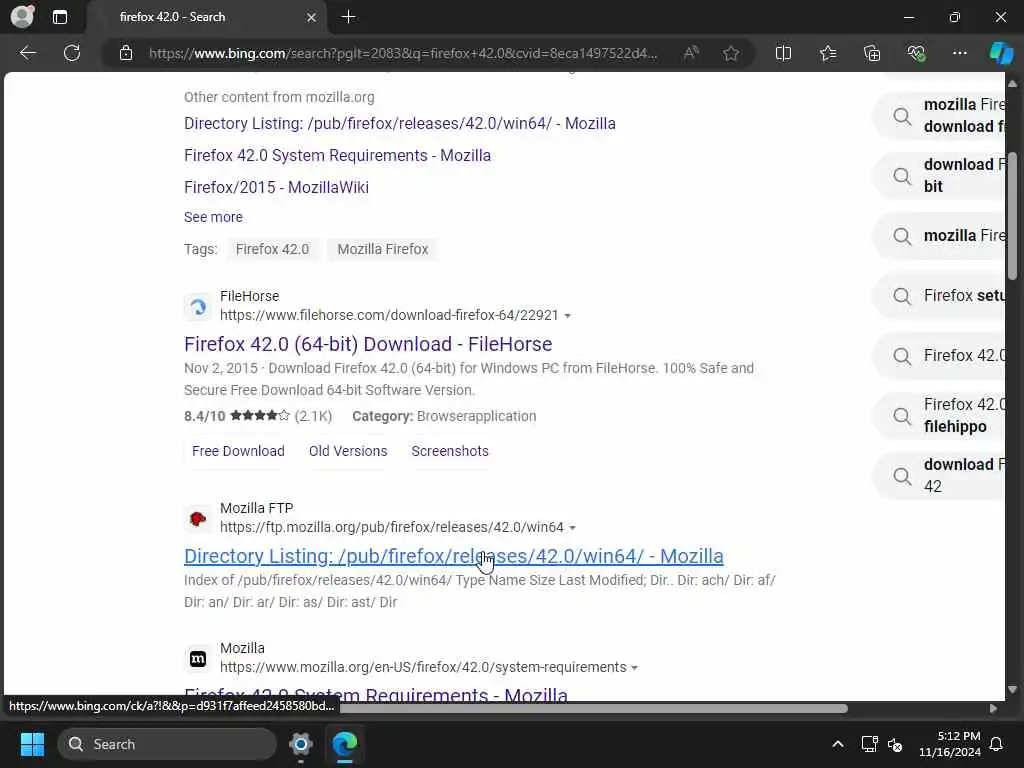Open the muted volume tray icon
Image resolution: width=1024 pixels, height=768 pixels.
895,744
